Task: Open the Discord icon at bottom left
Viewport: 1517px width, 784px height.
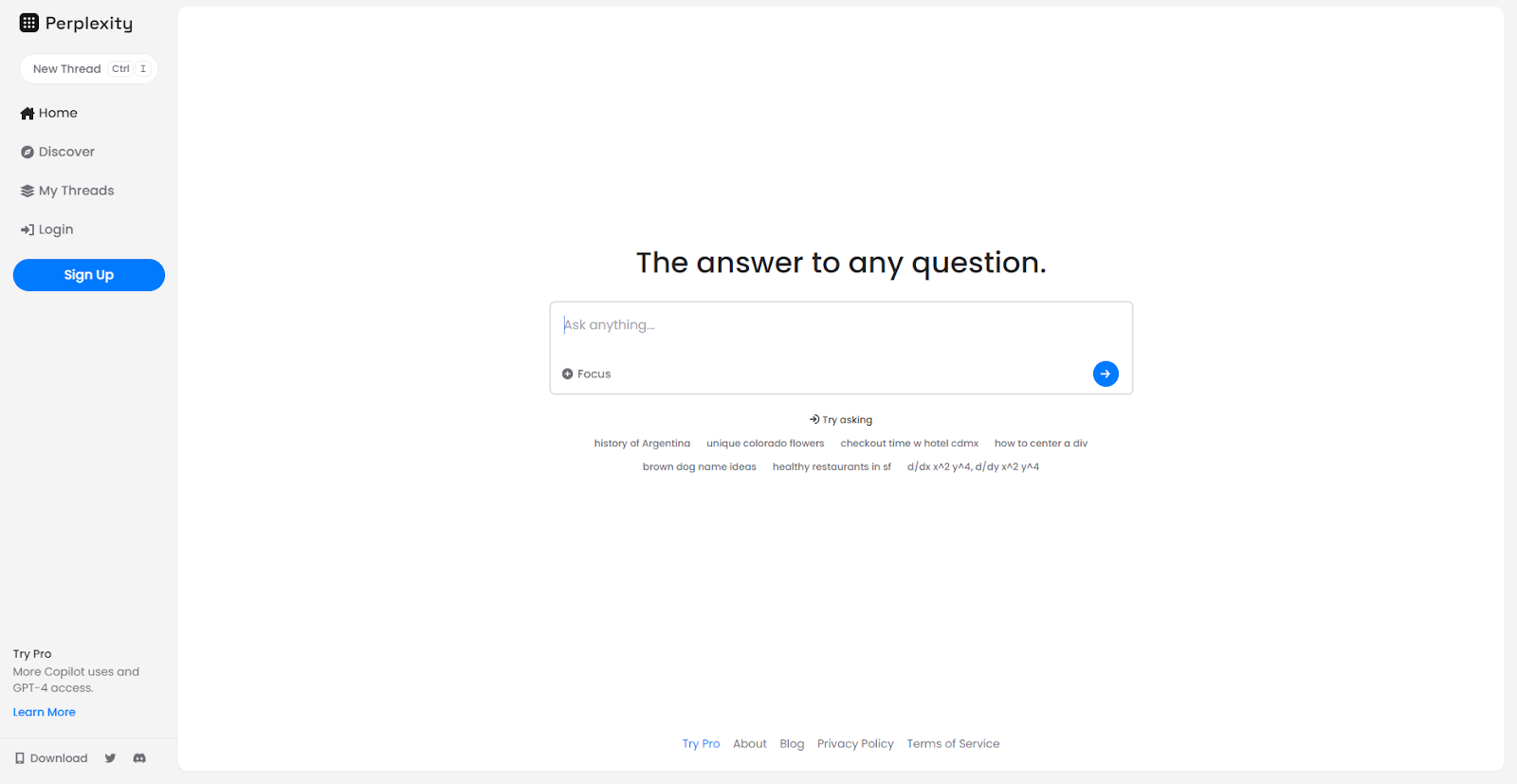Action: [x=138, y=757]
